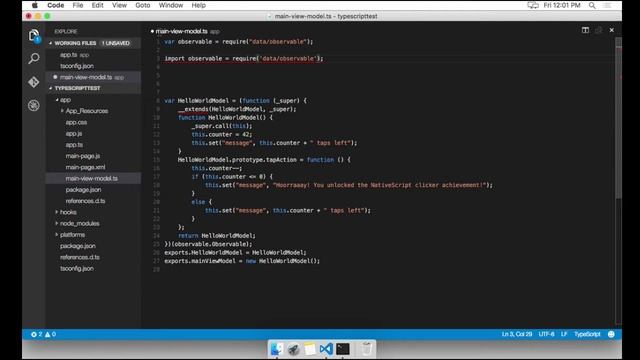Change the TypeScript language mode
This screenshot has width=640, height=360.
point(587,334)
